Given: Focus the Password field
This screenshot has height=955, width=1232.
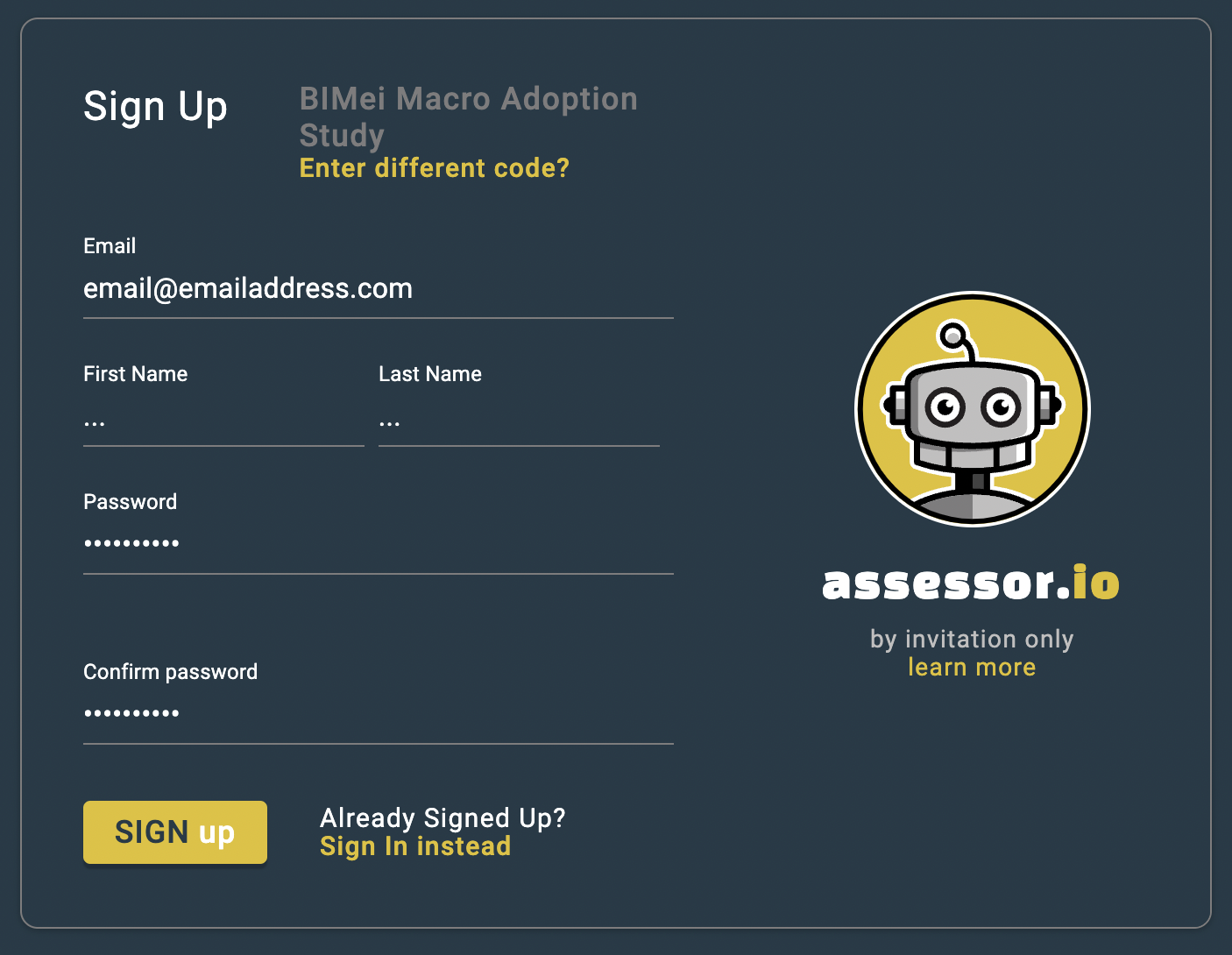Looking at the screenshot, I should [379, 545].
